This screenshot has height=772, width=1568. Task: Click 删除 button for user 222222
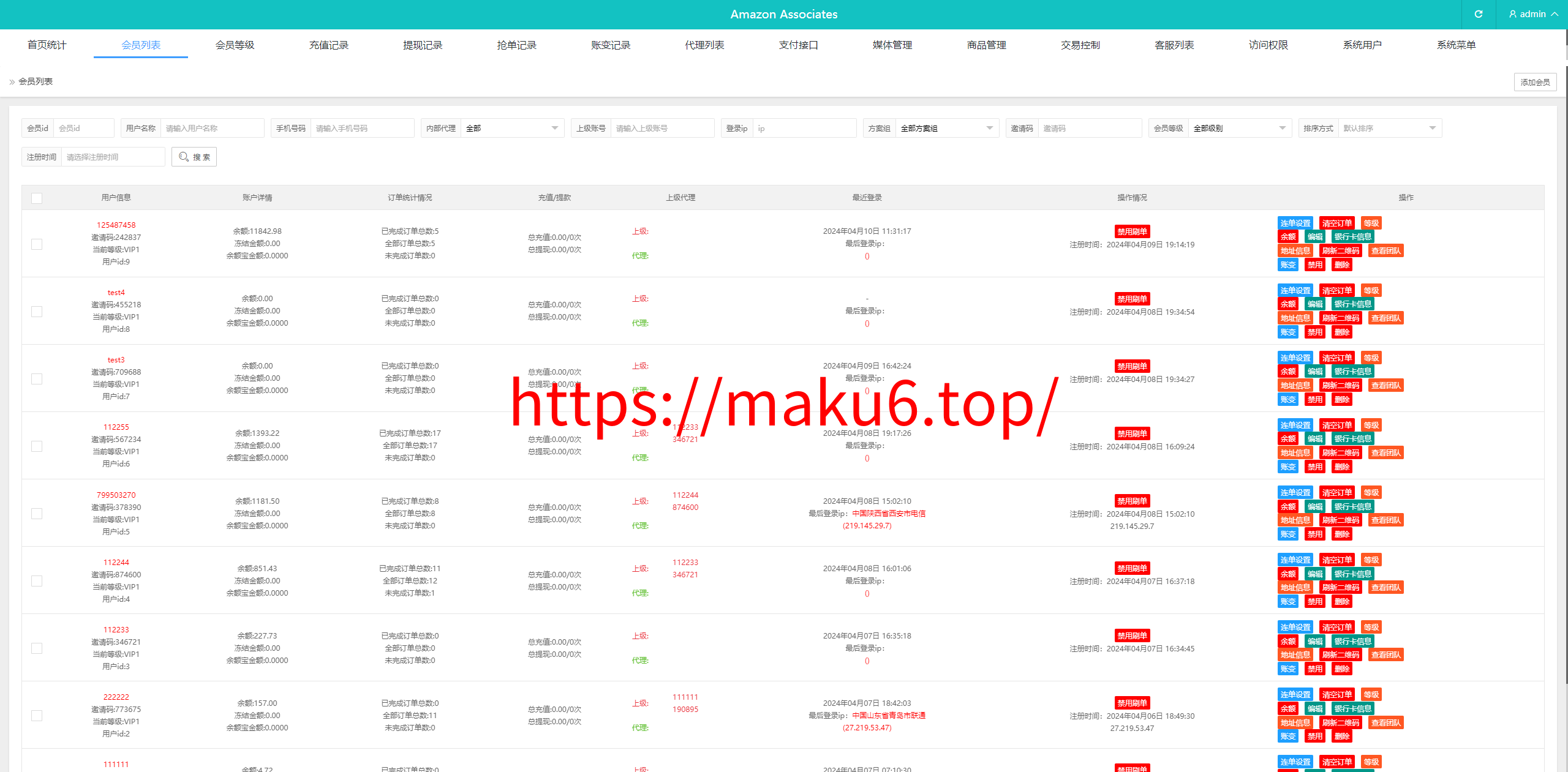[x=1342, y=736]
